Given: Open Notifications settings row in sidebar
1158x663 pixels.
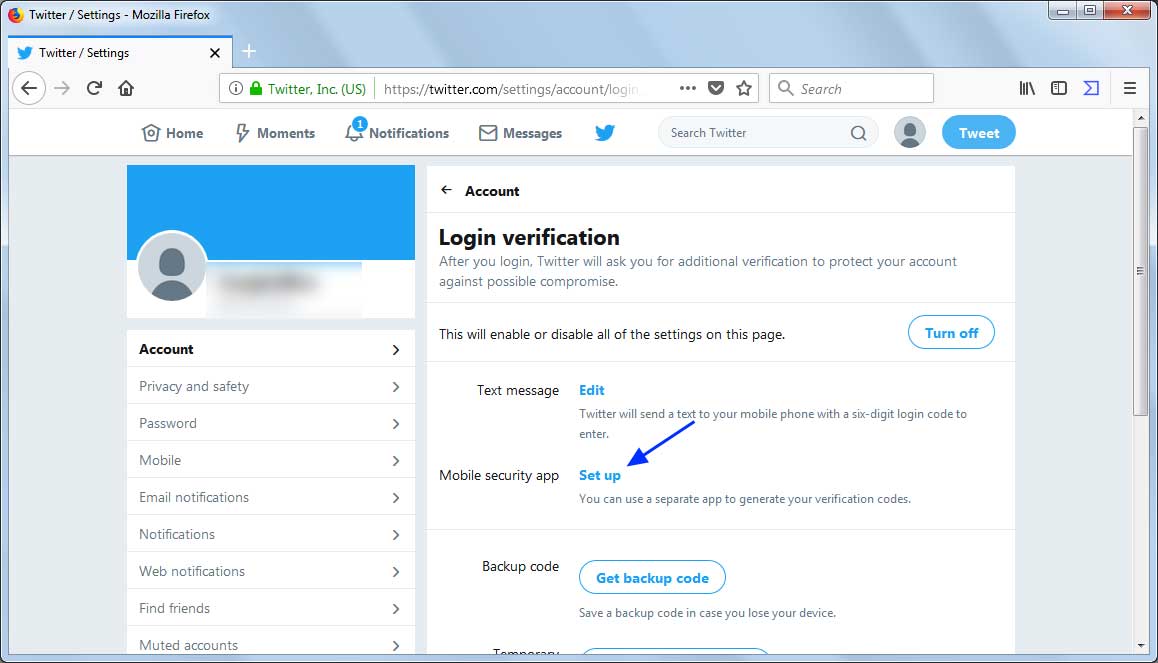Looking at the screenshot, I should click(x=270, y=534).
